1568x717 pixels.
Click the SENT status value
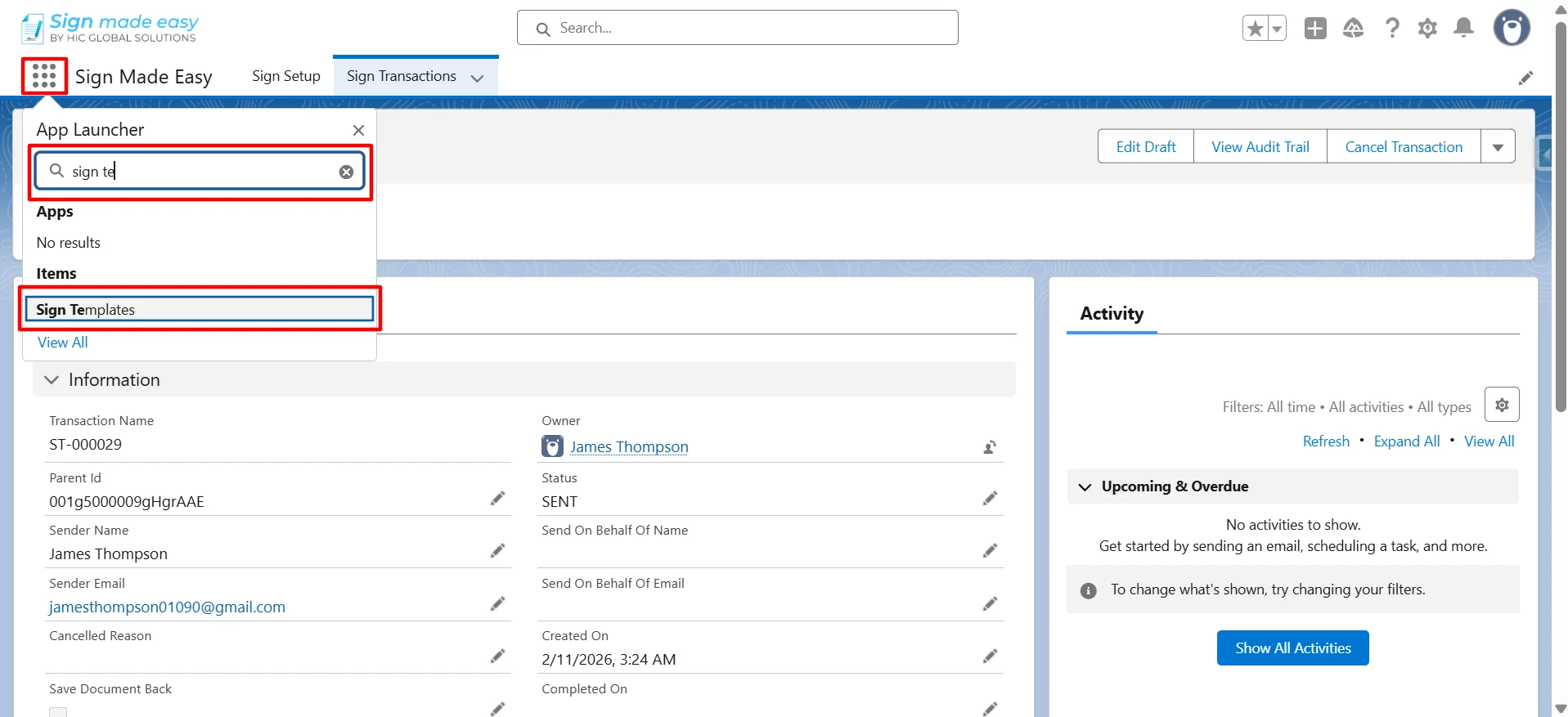click(559, 502)
